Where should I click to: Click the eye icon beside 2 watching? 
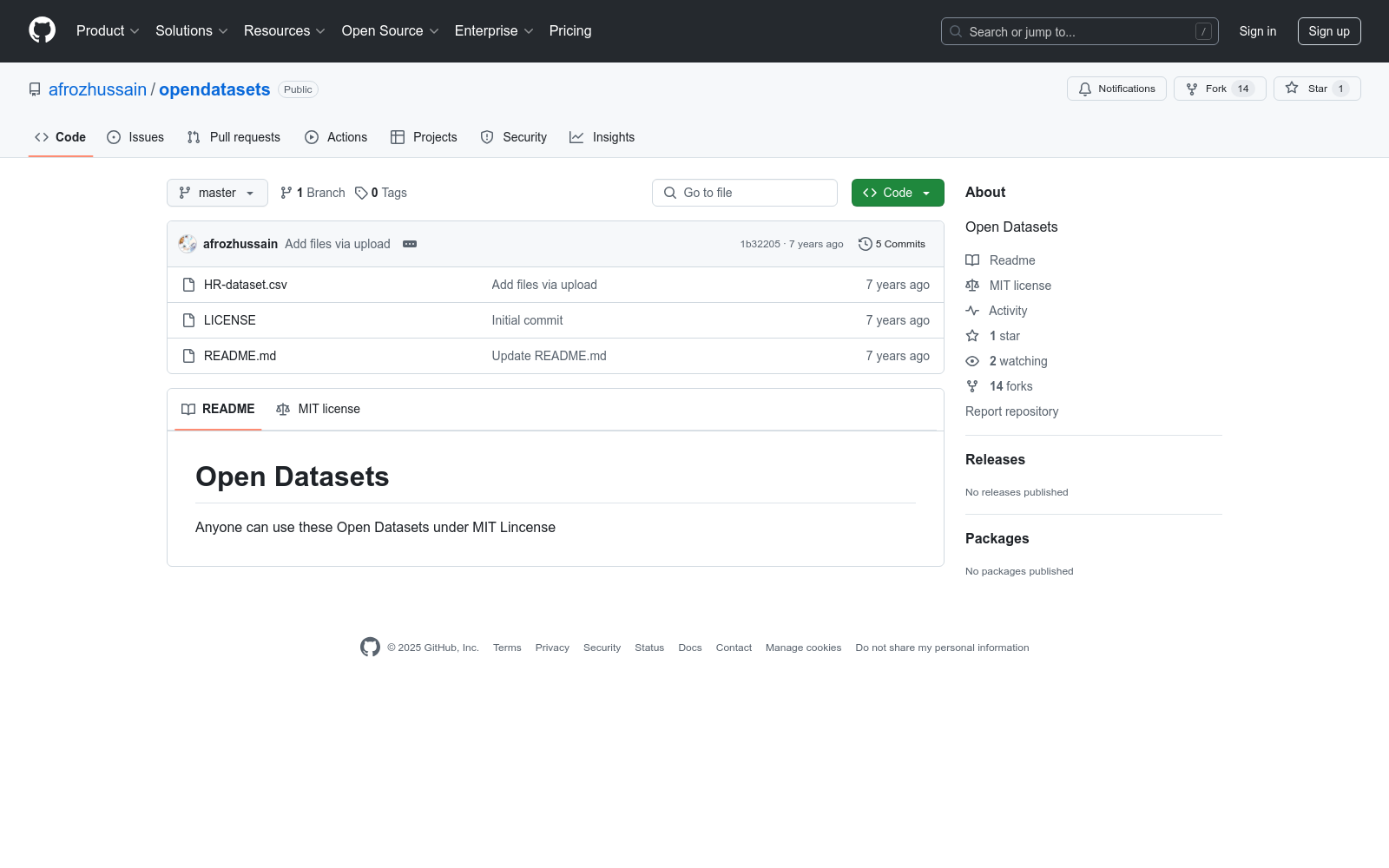[x=972, y=361]
